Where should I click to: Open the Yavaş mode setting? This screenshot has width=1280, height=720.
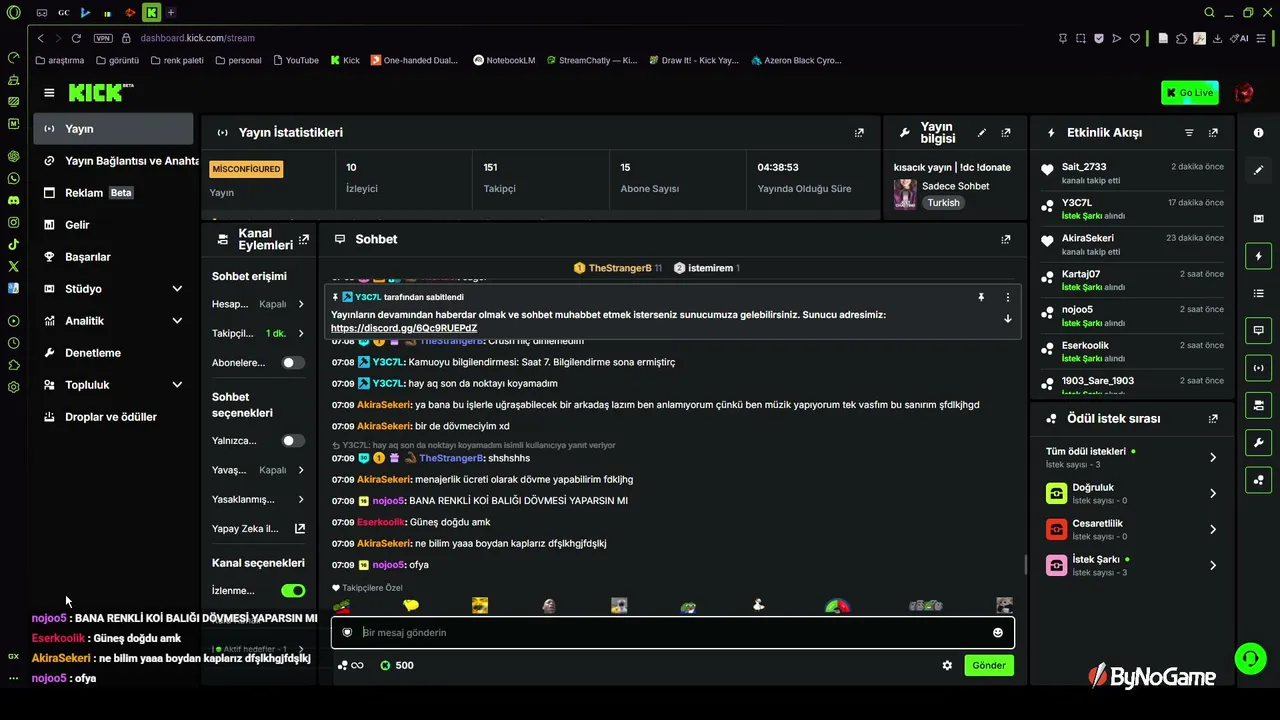point(259,470)
